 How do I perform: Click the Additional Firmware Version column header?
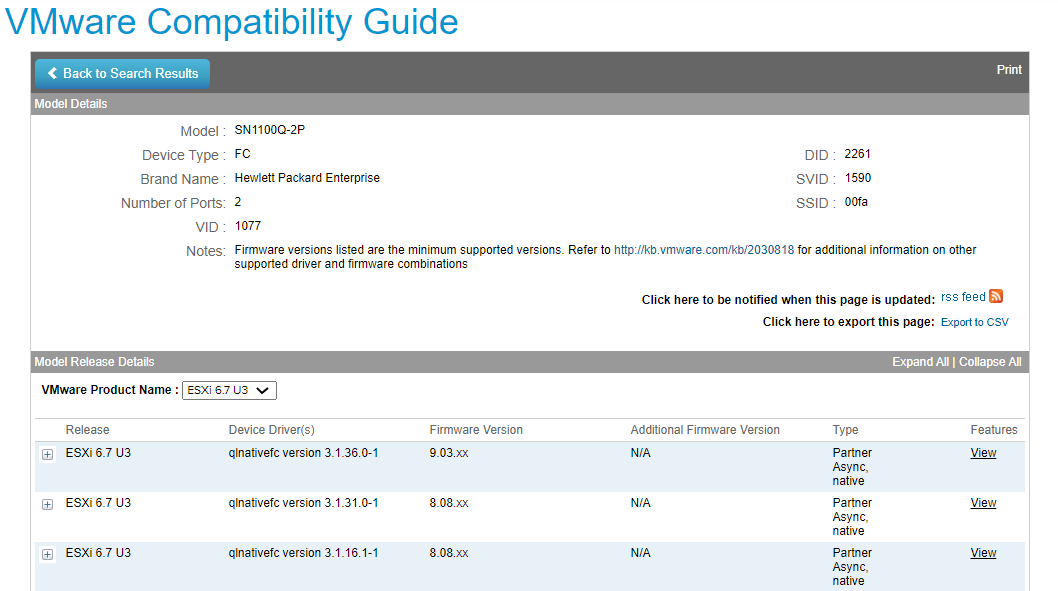tap(705, 430)
